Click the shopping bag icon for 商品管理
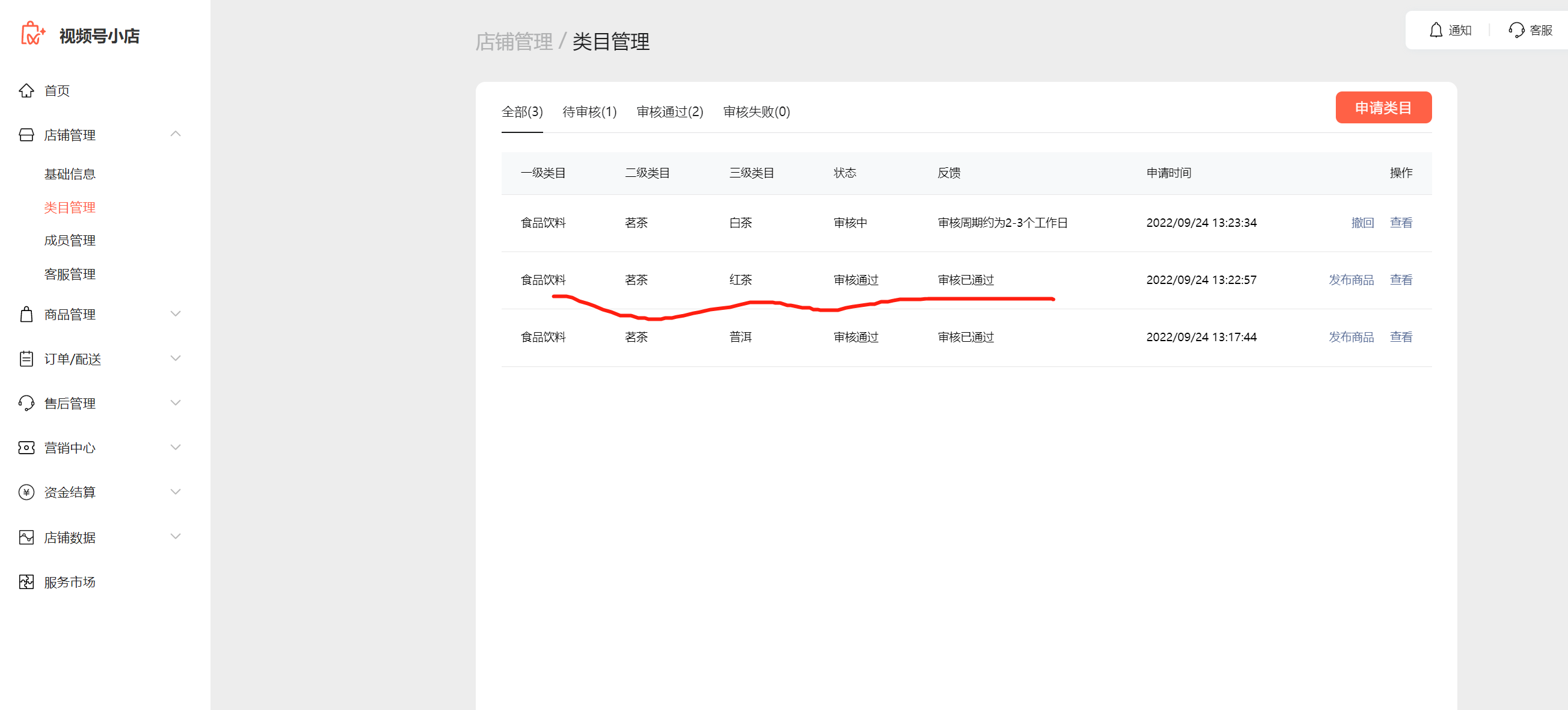Viewport: 1568px width, 710px height. (x=26, y=314)
